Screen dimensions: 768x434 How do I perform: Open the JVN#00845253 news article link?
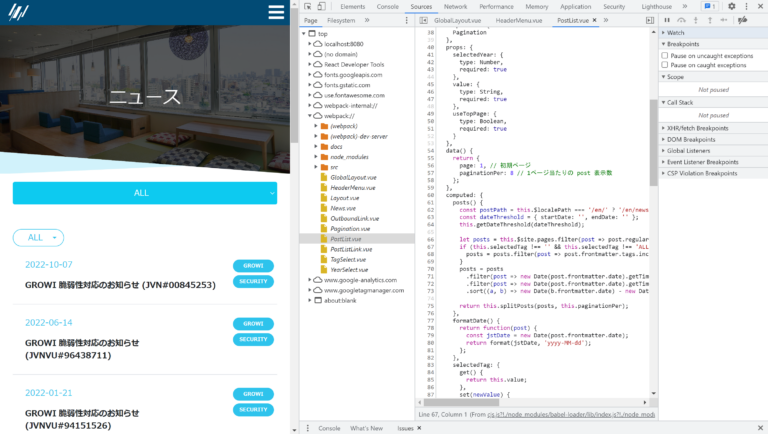[x=120, y=285]
